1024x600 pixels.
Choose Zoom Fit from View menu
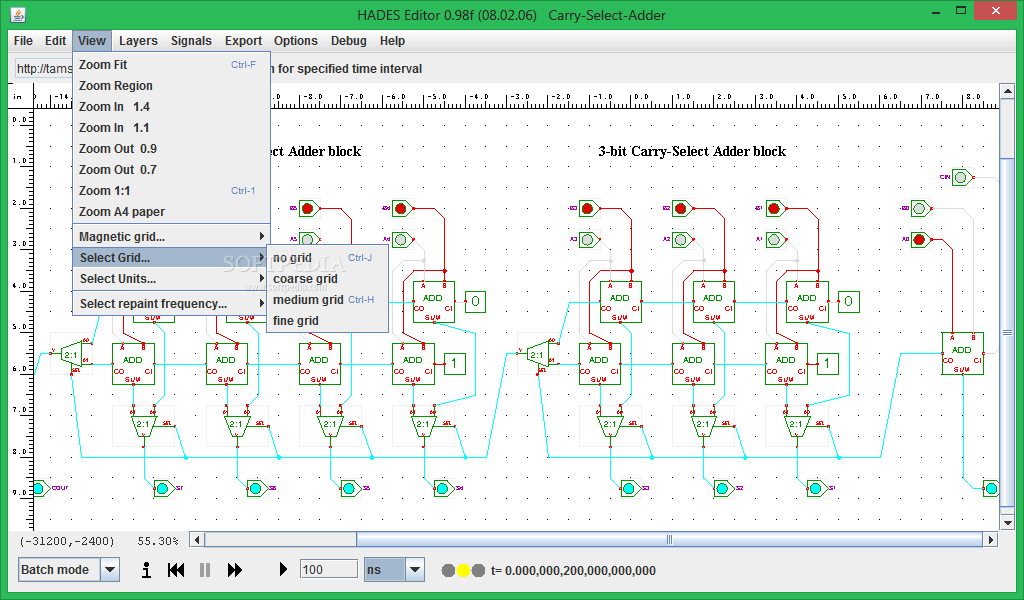[x=171, y=65]
